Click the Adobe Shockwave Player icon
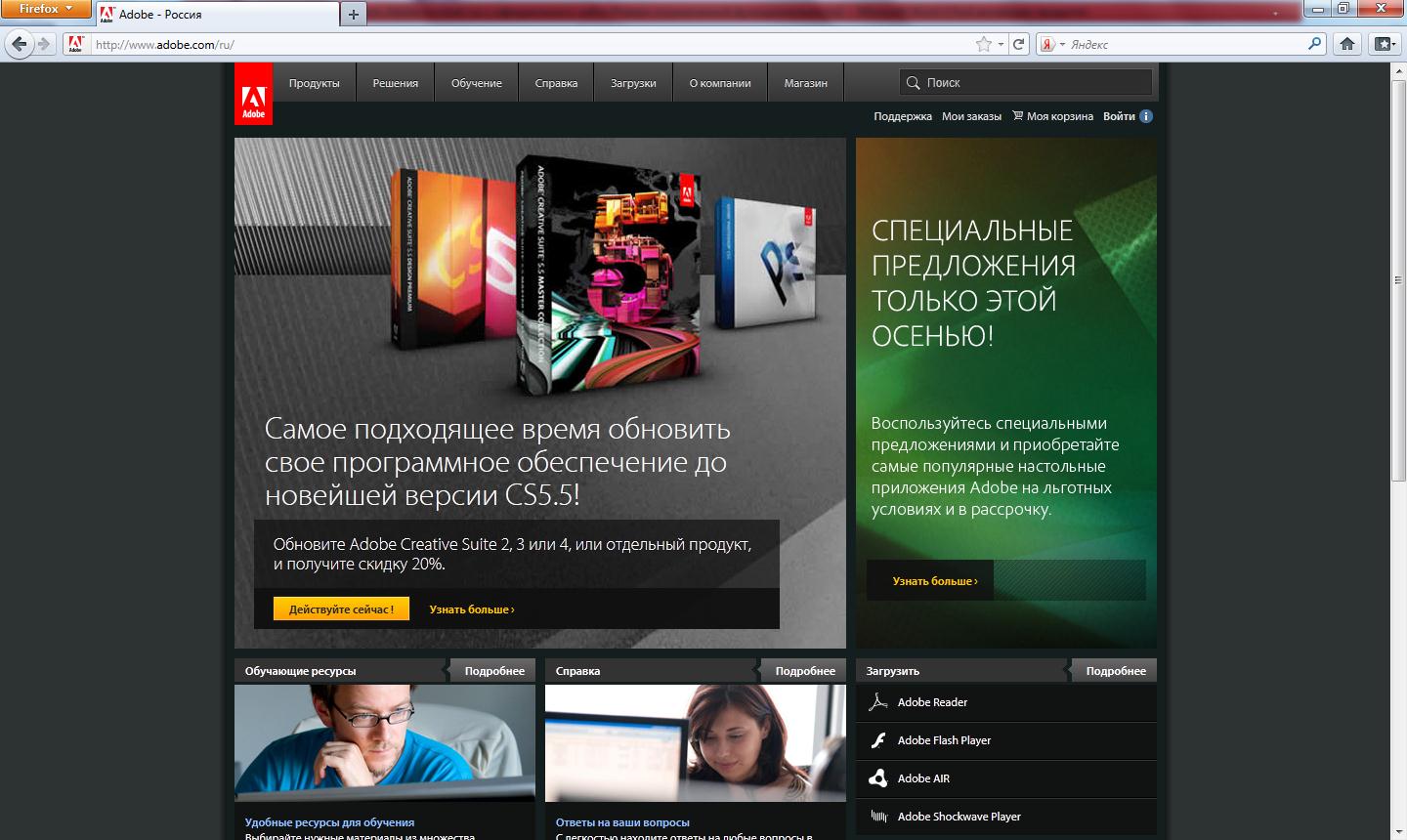Screen dimensions: 1407x840 point(878,817)
